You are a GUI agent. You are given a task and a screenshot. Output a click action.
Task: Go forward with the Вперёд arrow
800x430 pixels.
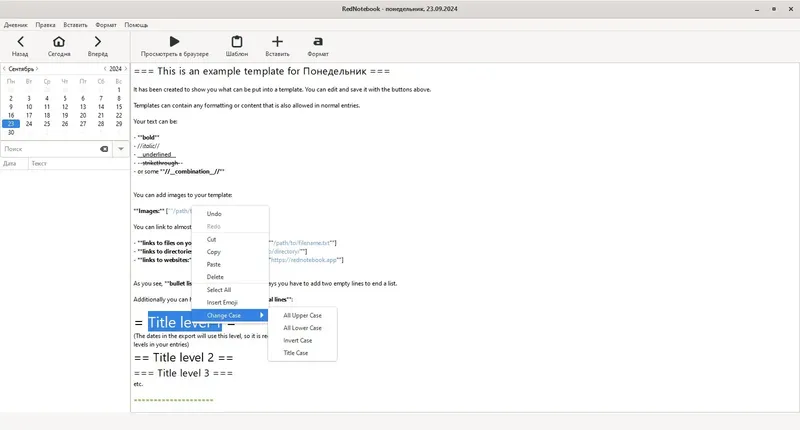97,46
